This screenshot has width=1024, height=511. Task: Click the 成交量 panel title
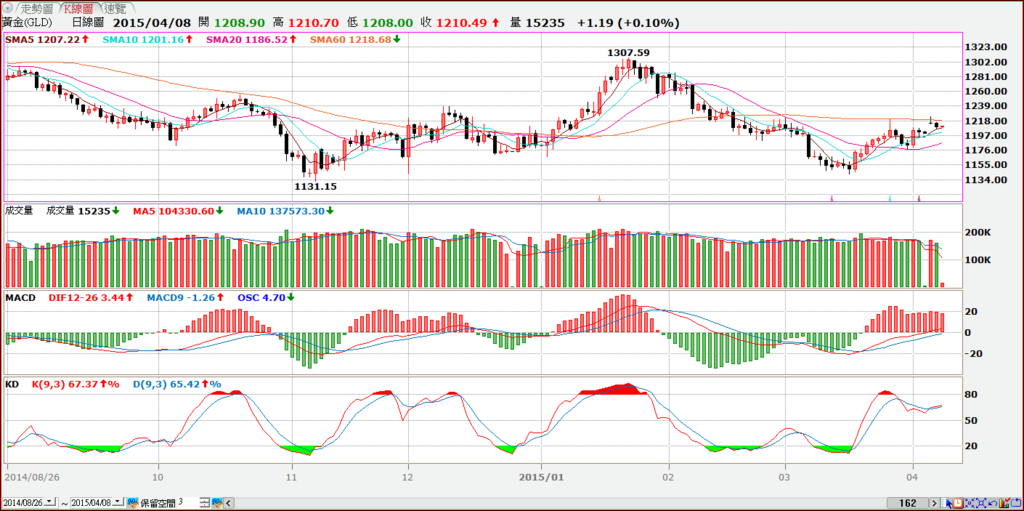point(19,211)
